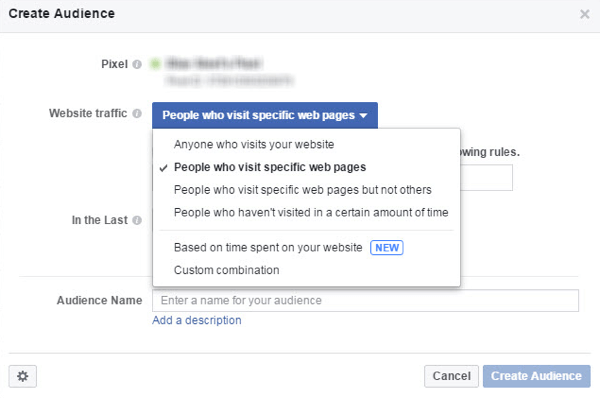Click the Create Audience dialog title
Screen dimensions: 600x398
[x=62, y=13]
